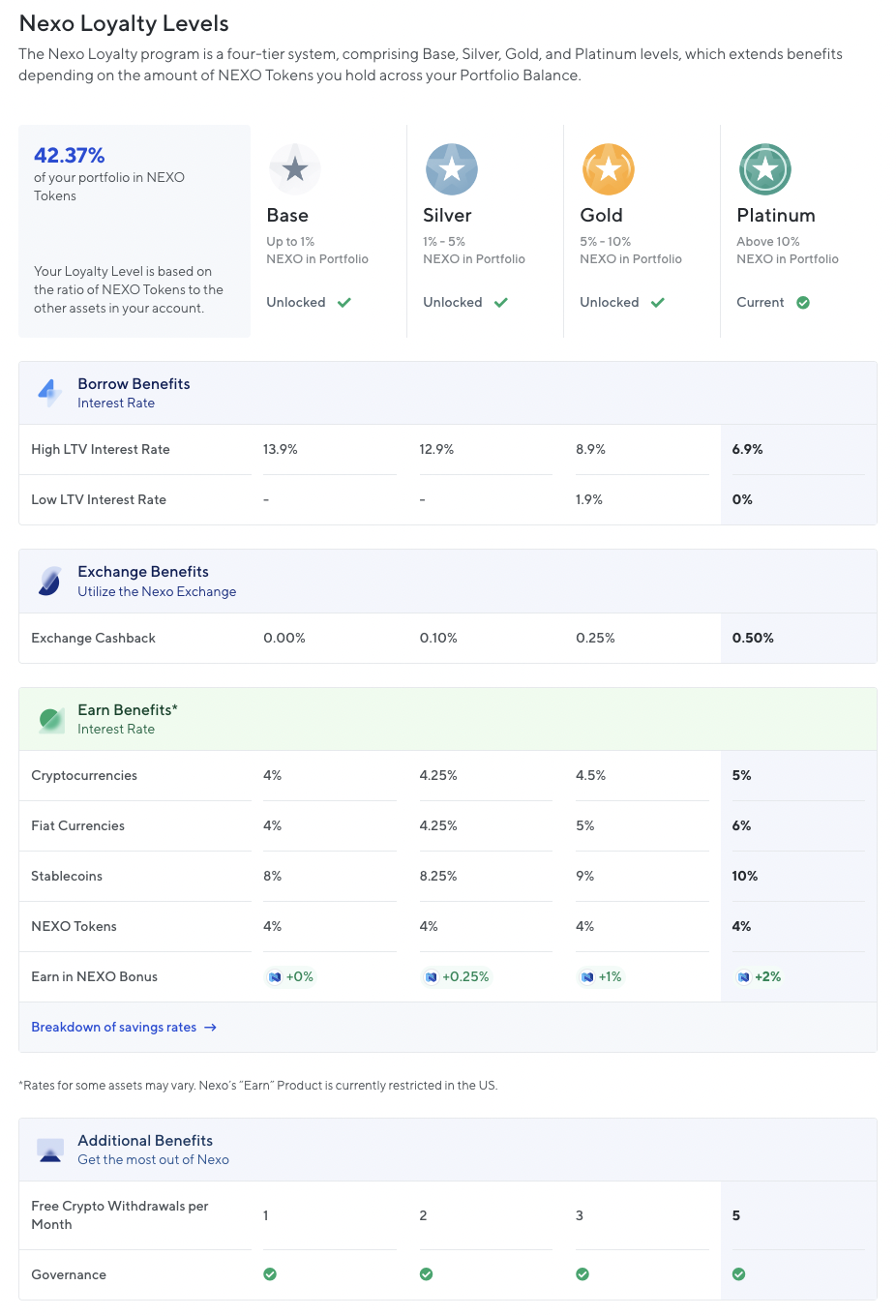Click the Platinum Earn in NEXO Bonus token icon

point(743,977)
